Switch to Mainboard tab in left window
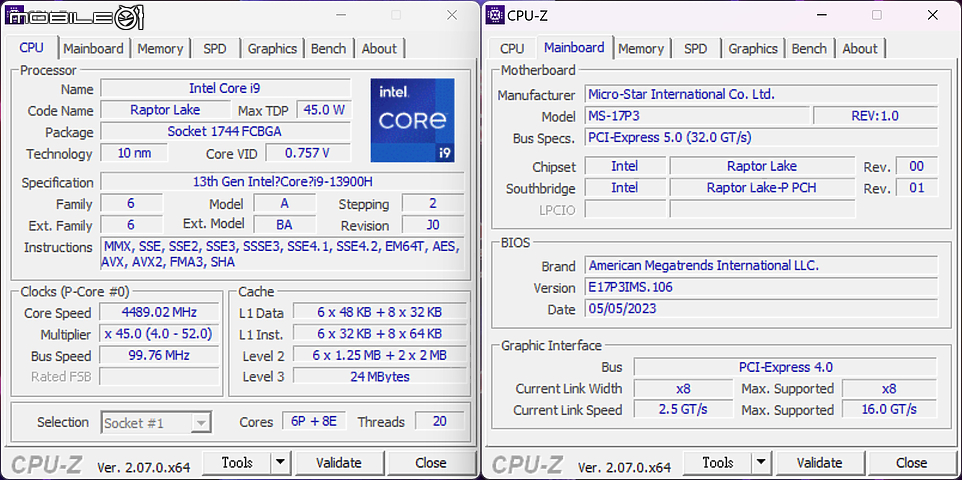Image resolution: width=962 pixels, height=480 pixels. 93,48
